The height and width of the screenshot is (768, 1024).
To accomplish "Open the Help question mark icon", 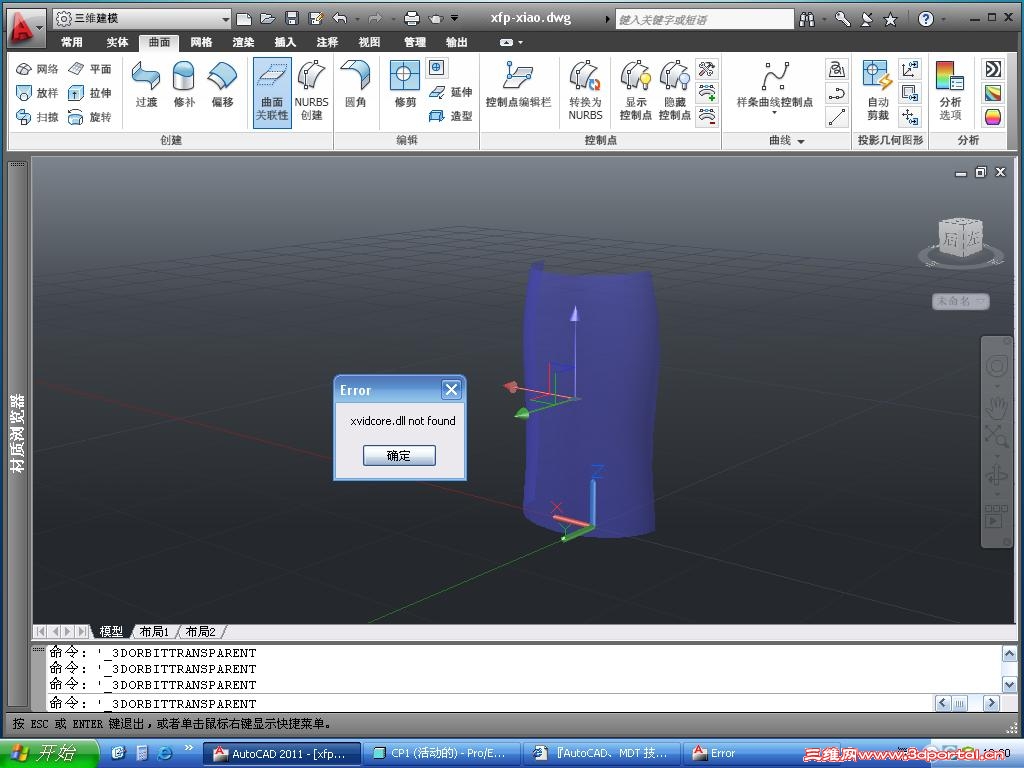I will coord(925,20).
